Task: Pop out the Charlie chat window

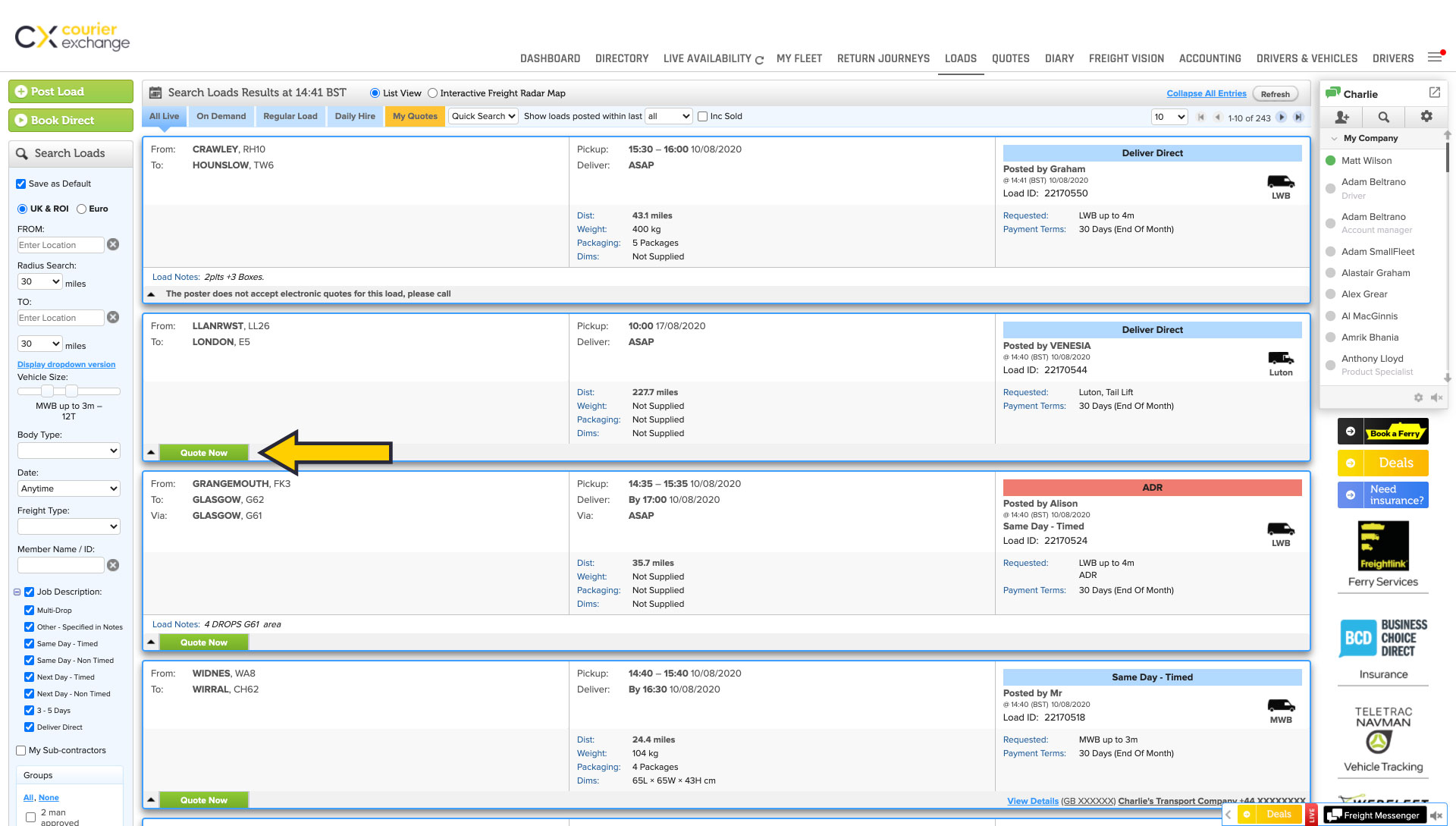Action: tap(1434, 93)
